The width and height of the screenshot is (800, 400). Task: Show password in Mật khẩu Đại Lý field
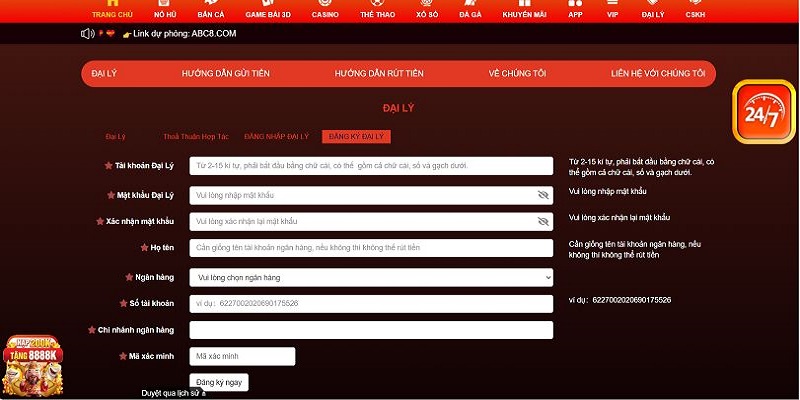(543, 195)
